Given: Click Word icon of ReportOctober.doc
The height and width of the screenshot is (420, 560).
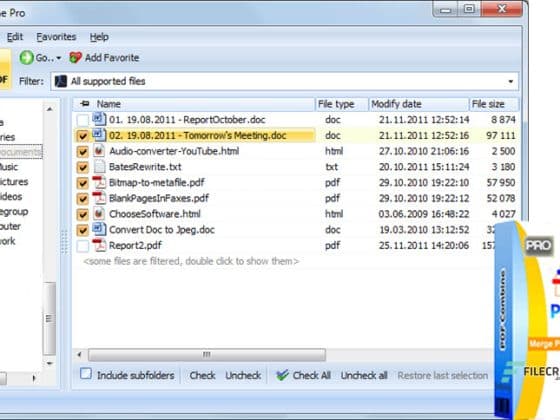Looking at the screenshot, I should (99, 119).
